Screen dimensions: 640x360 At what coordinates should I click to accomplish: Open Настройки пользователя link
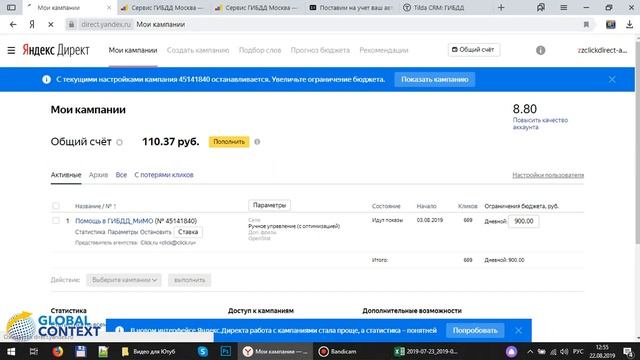coord(548,175)
